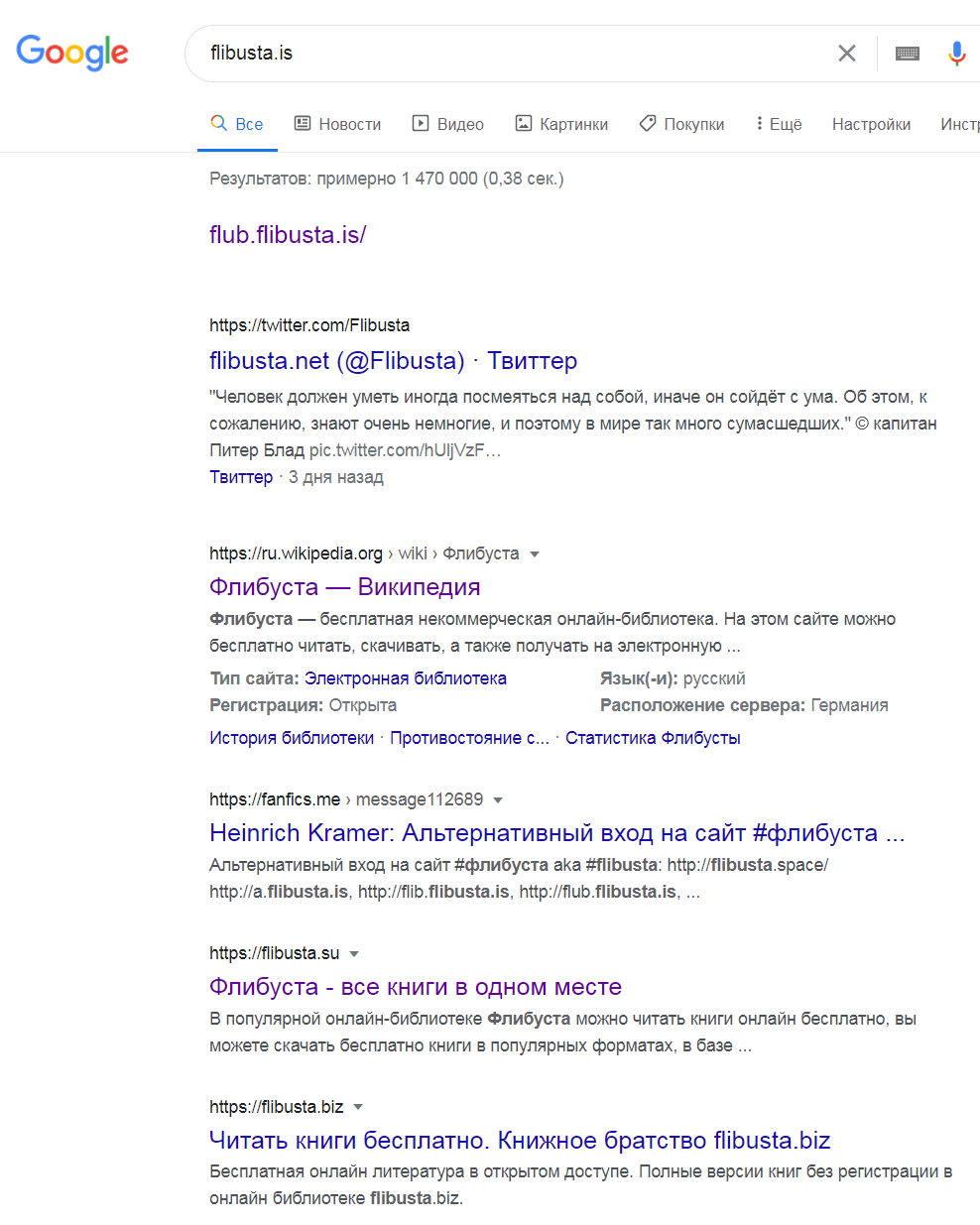Open Флибуста - все книги в одном месте

[416, 987]
